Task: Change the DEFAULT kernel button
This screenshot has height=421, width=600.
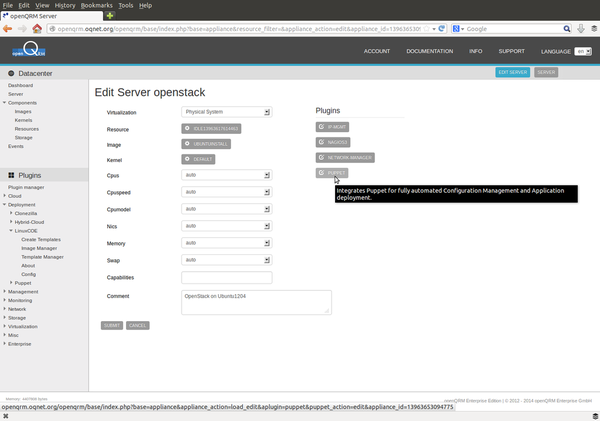Action: [198, 159]
